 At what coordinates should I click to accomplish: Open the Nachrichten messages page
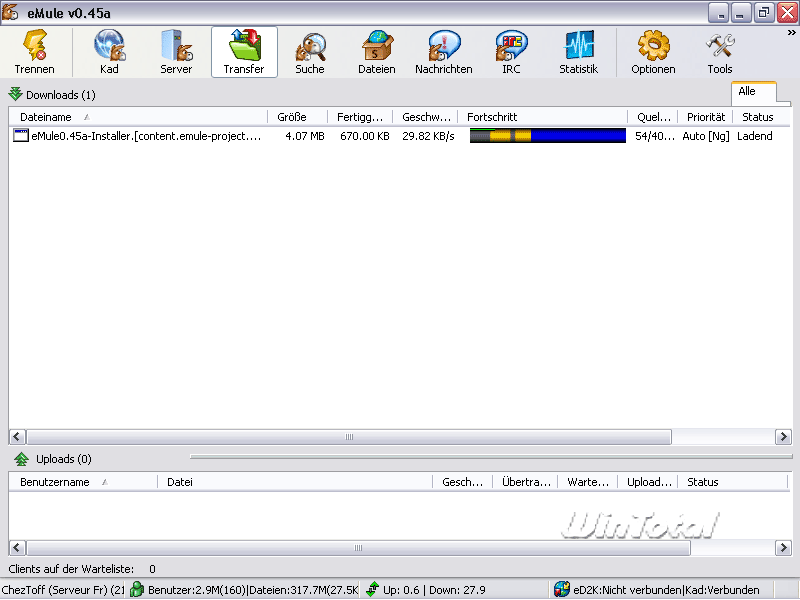click(x=444, y=52)
